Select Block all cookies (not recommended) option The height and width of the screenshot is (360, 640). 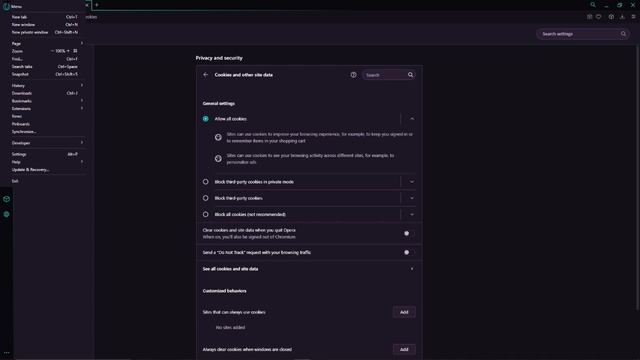pos(206,214)
